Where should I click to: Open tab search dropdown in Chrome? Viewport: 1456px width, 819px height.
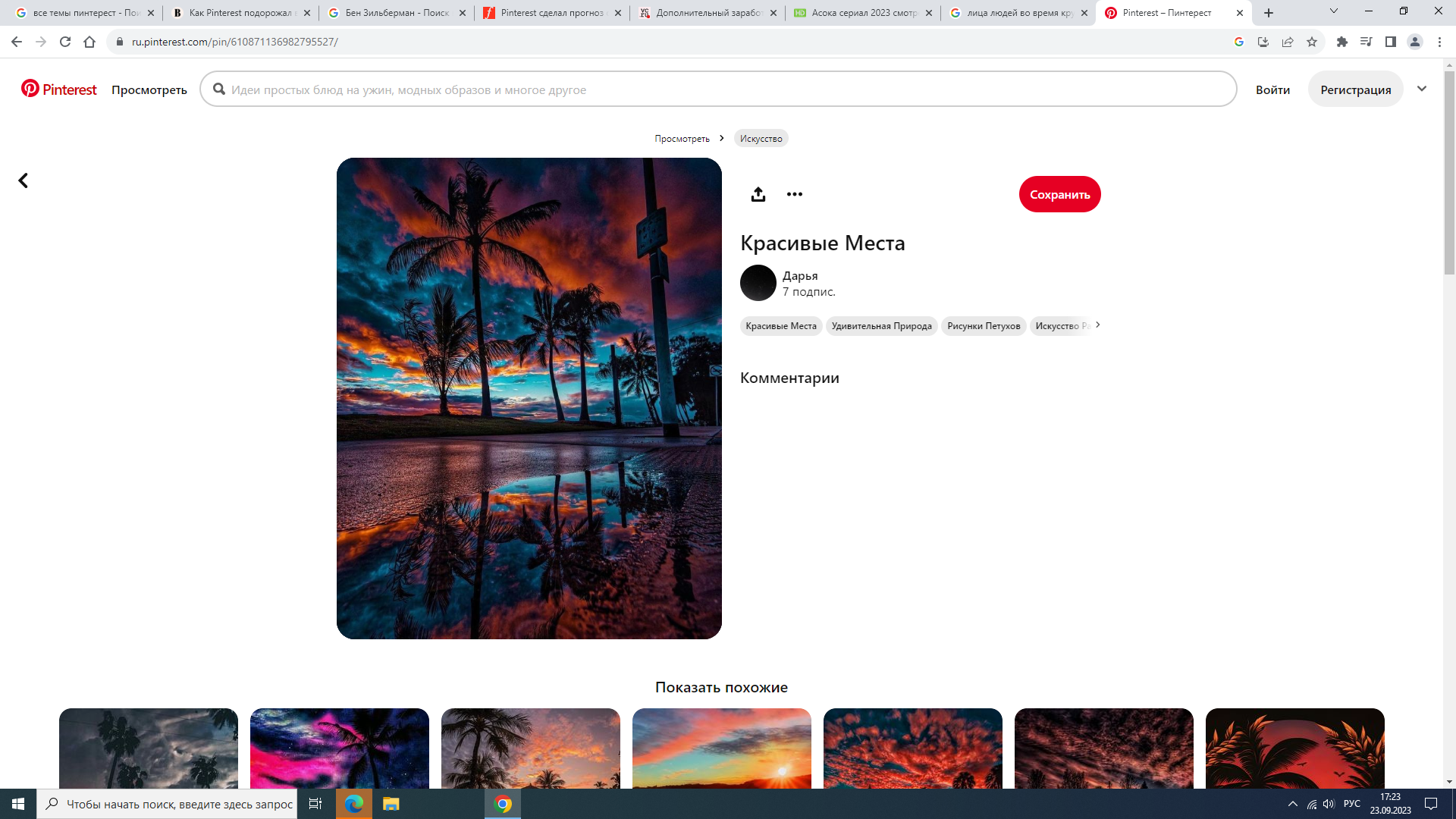pyautogui.click(x=1333, y=11)
